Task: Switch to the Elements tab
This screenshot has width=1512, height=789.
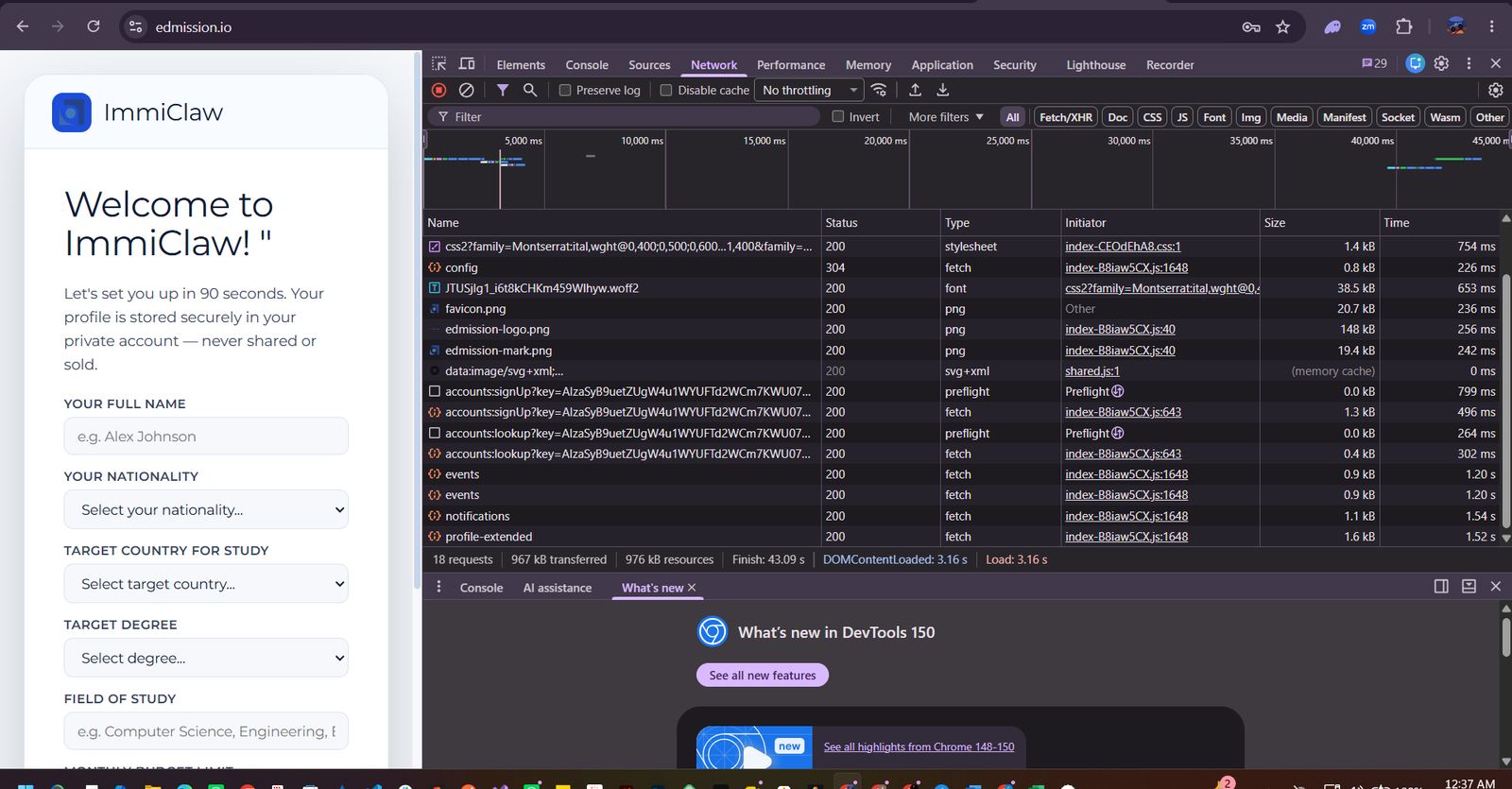Action: tap(521, 64)
